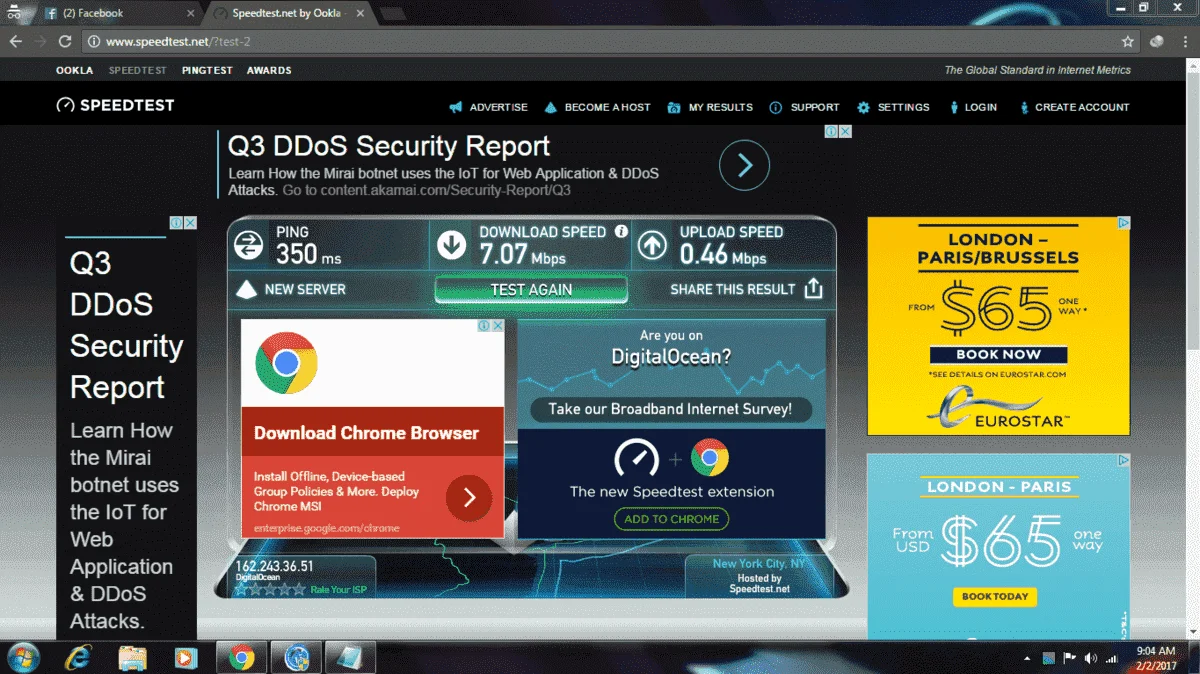The height and width of the screenshot is (674, 1200).
Task: Bookmark this page with the star icon
Action: 1128,42
